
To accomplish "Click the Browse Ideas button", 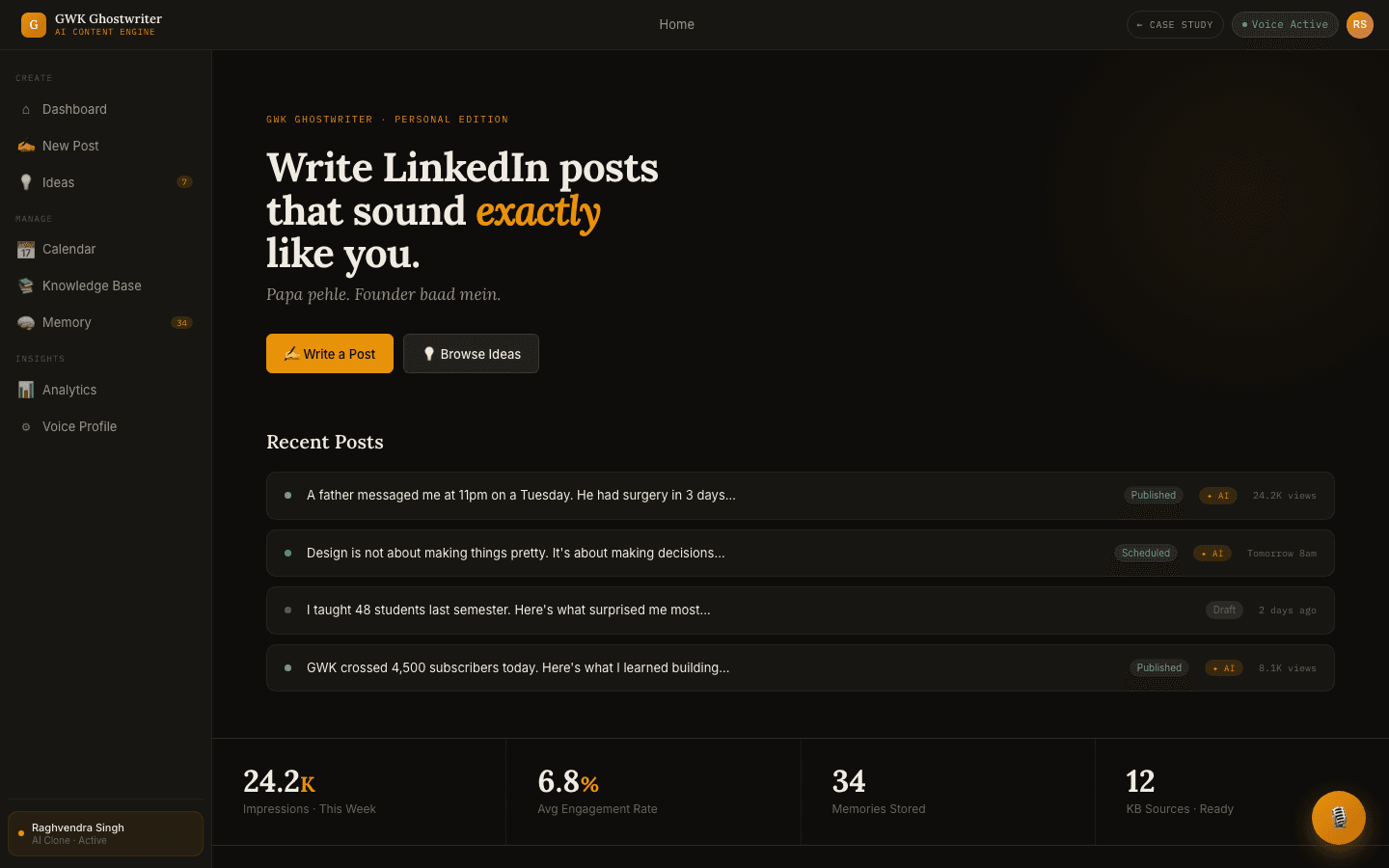I will pos(471,354).
